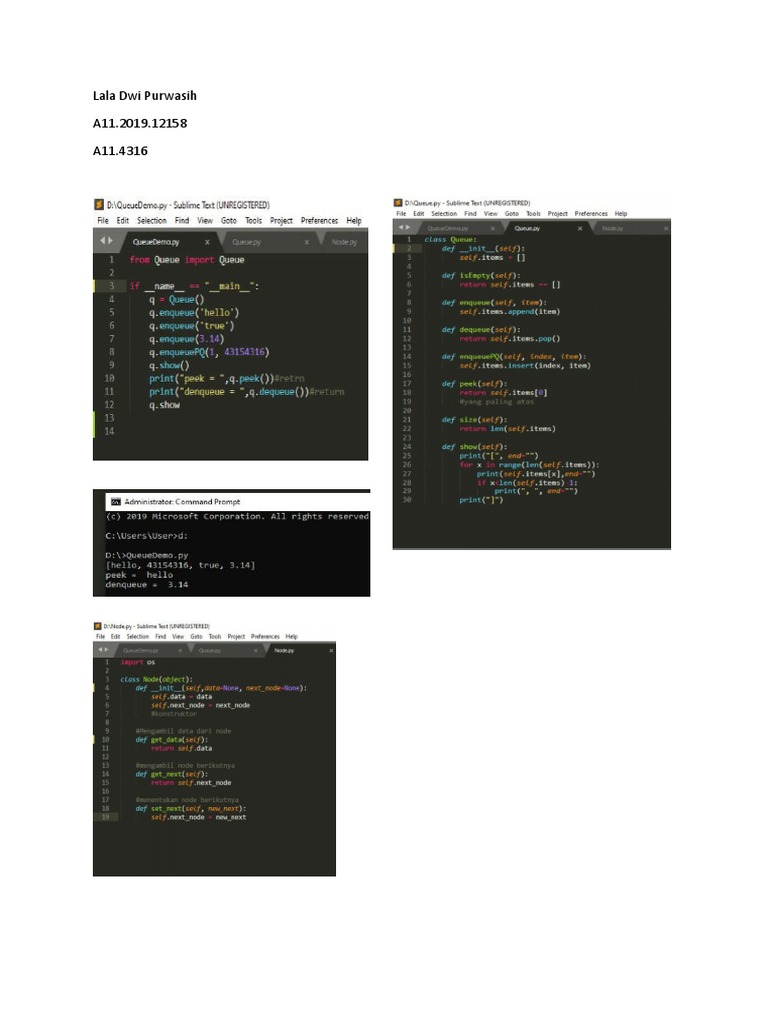768x1024 pixels.
Task: Close the Queue.py tab in QueueDemo.py window
Action: [306, 242]
